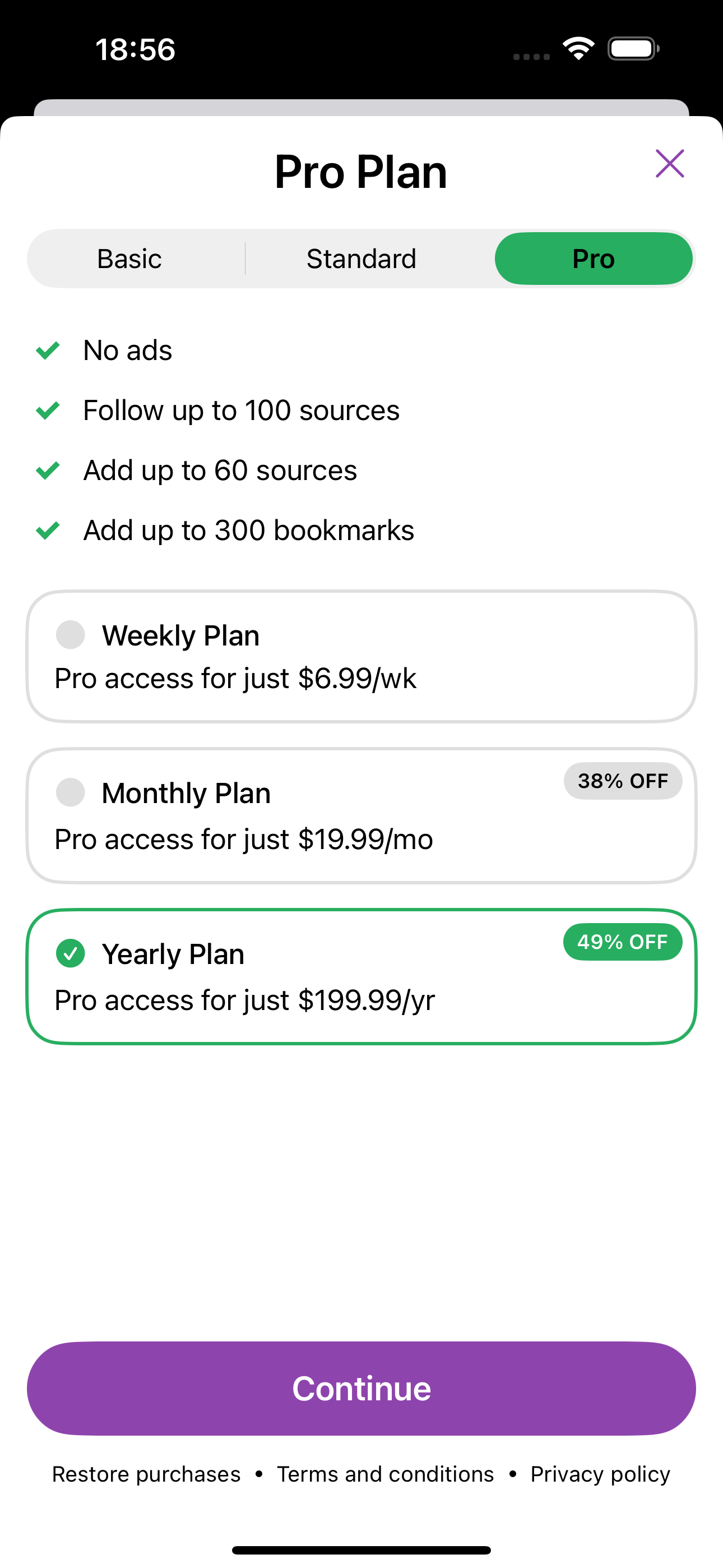The height and width of the screenshot is (1568, 723).
Task: Open Restore purchases link
Action: 146,1474
